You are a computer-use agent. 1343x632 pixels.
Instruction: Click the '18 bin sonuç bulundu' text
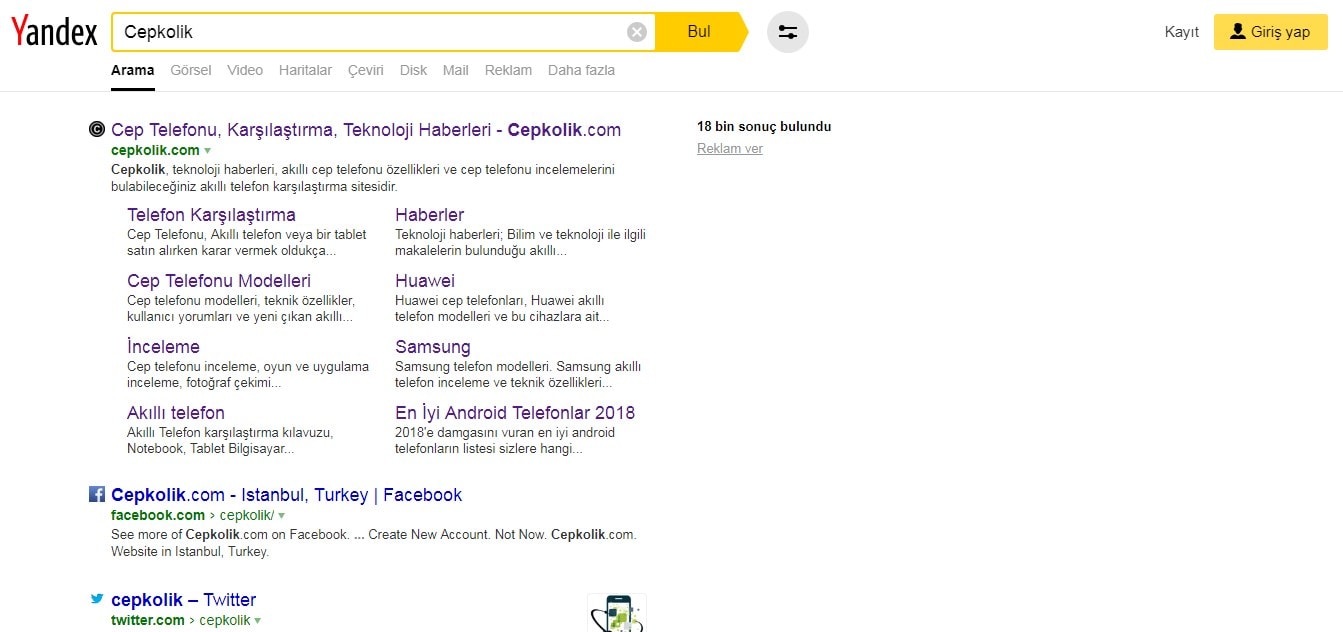click(764, 127)
